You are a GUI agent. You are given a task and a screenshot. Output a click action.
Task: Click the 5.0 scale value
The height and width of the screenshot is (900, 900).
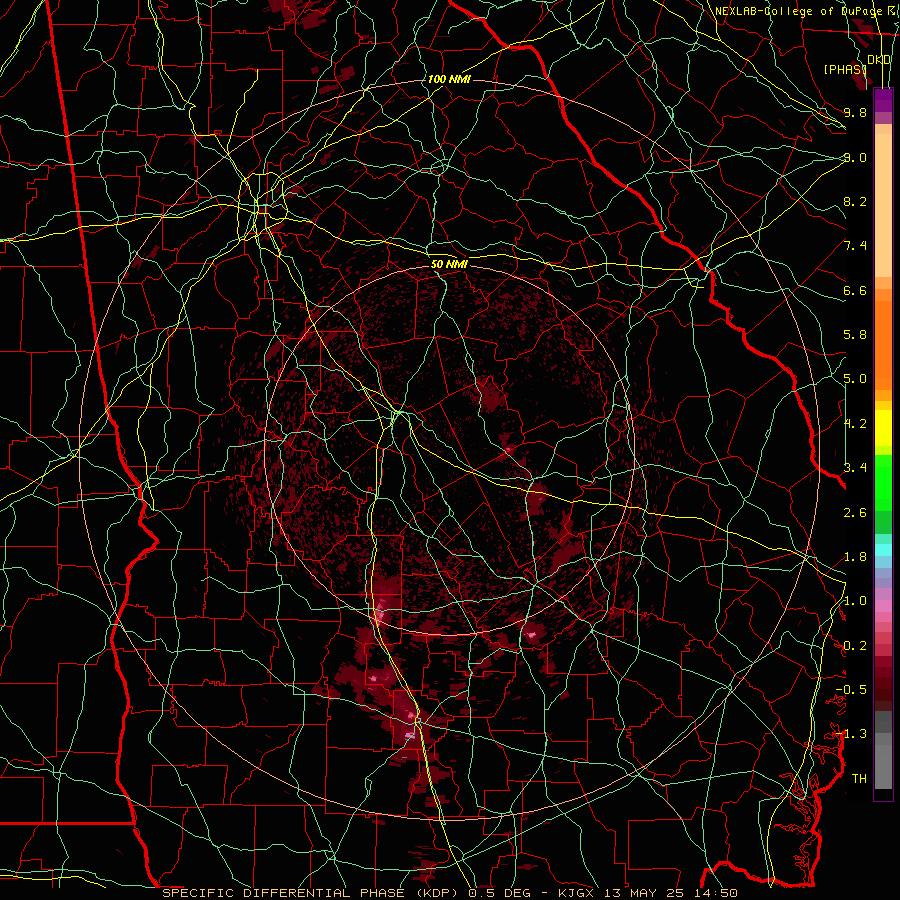coord(855,379)
